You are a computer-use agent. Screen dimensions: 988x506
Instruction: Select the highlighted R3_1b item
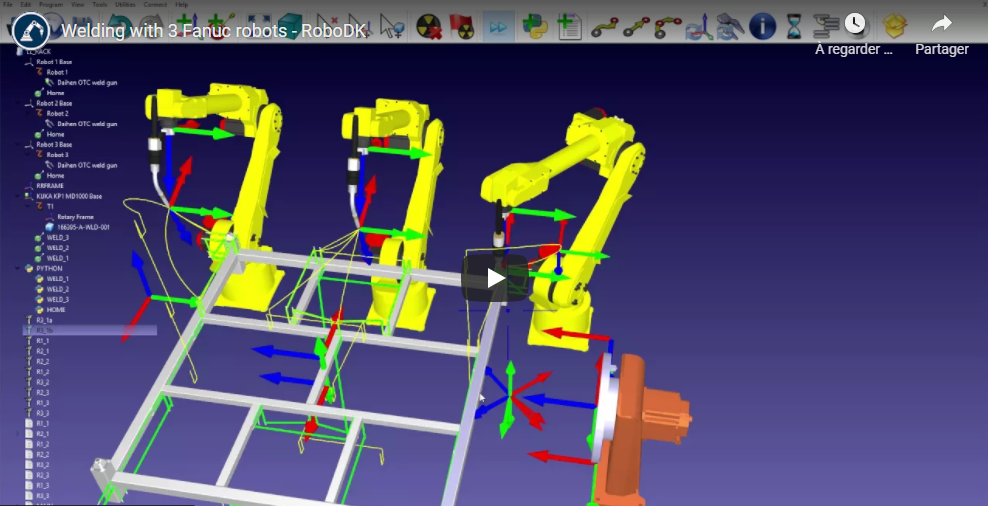89,330
